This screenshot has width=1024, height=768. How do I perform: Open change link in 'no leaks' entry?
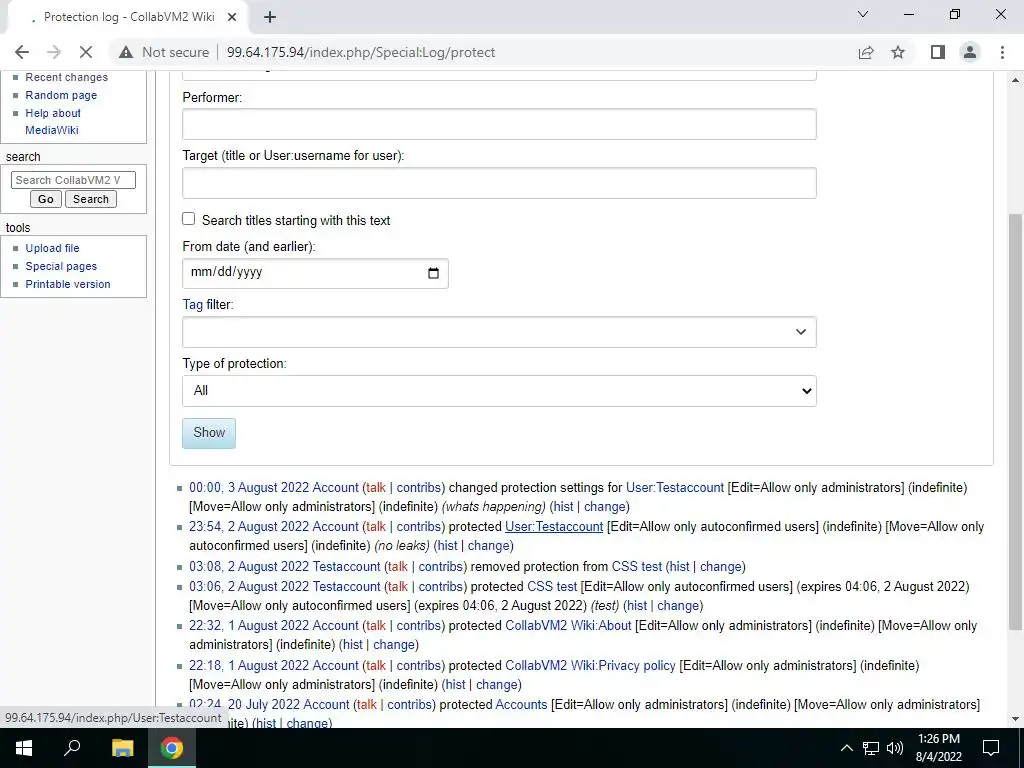click(488, 545)
